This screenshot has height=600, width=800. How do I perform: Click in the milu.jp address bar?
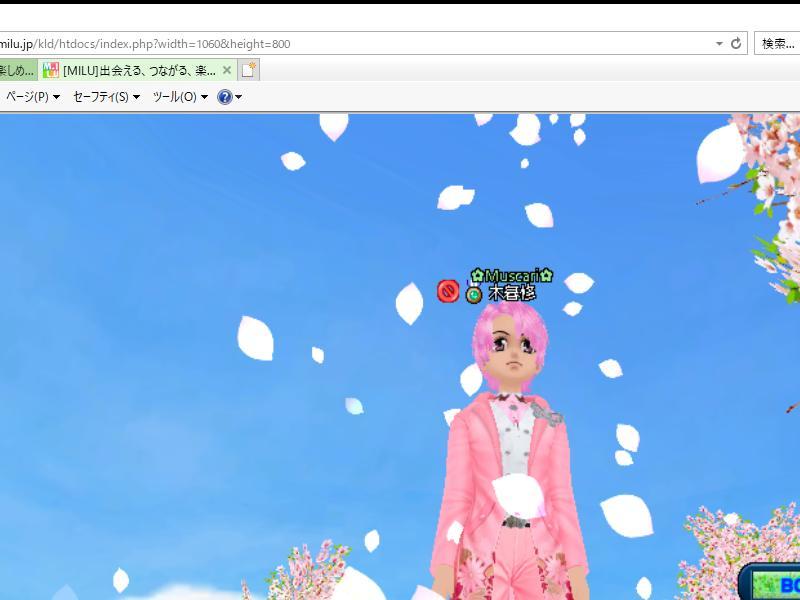(350, 44)
